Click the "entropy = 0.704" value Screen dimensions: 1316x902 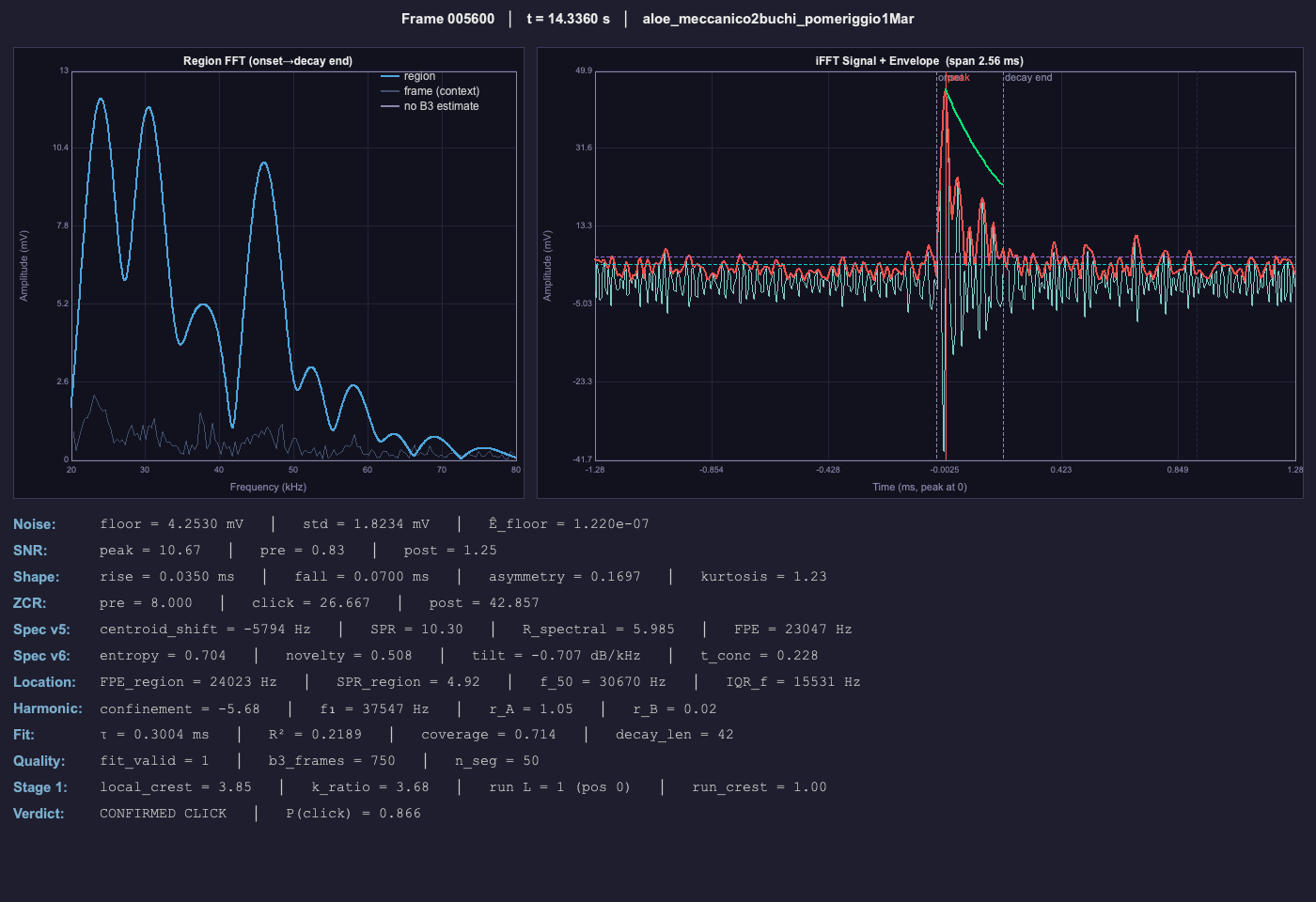pos(163,656)
